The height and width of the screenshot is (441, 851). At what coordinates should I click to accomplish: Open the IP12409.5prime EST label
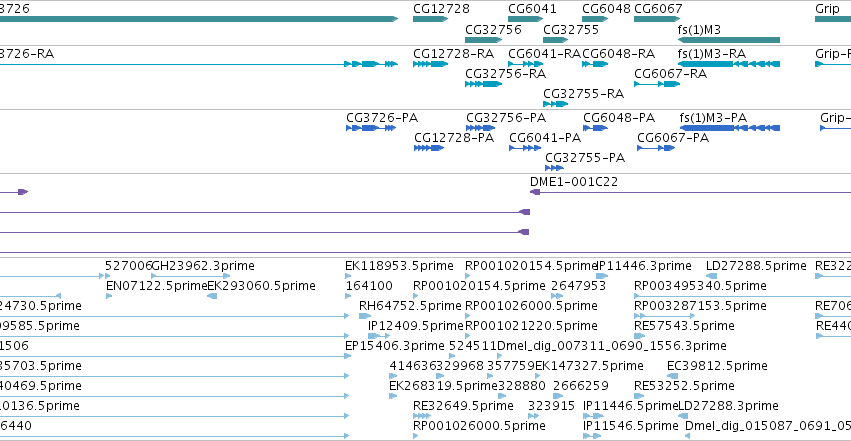pos(416,326)
